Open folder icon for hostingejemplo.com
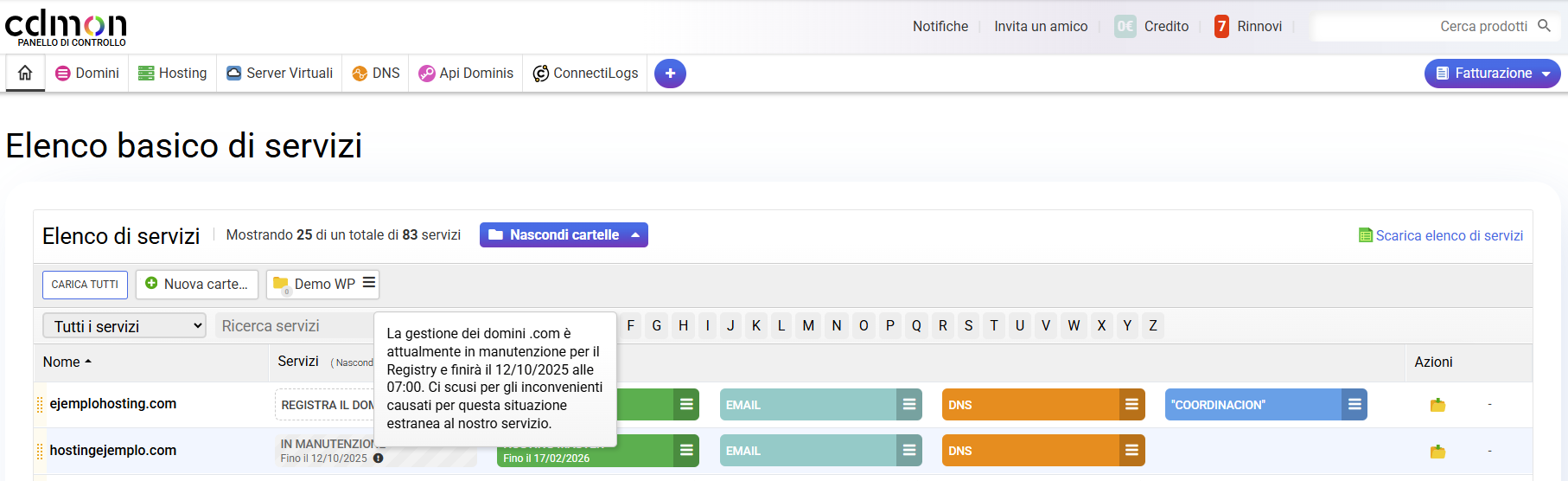This screenshot has width=1568, height=481. (x=1437, y=452)
